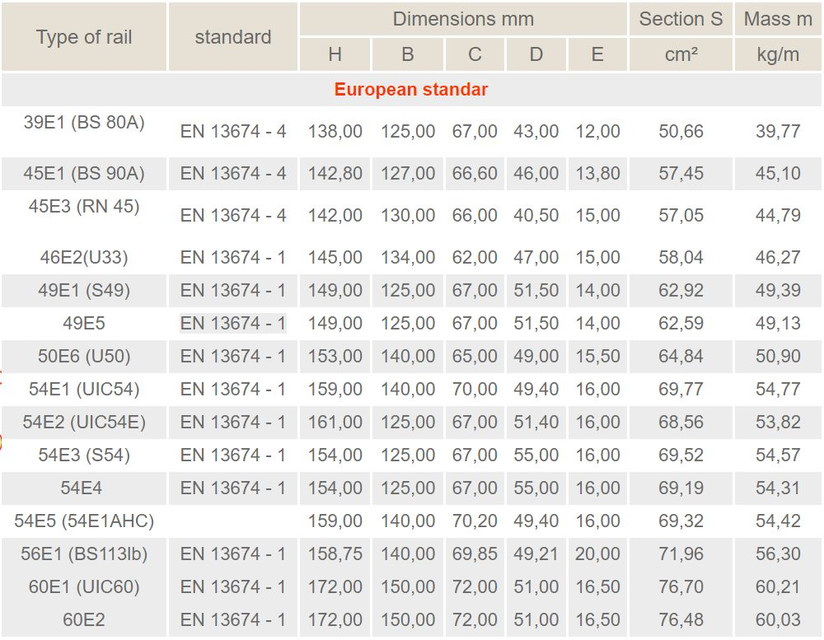The width and height of the screenshot is (824, 640).
Task: Select the "56E1 (BS113lb)" rail type
Action: 84,554
